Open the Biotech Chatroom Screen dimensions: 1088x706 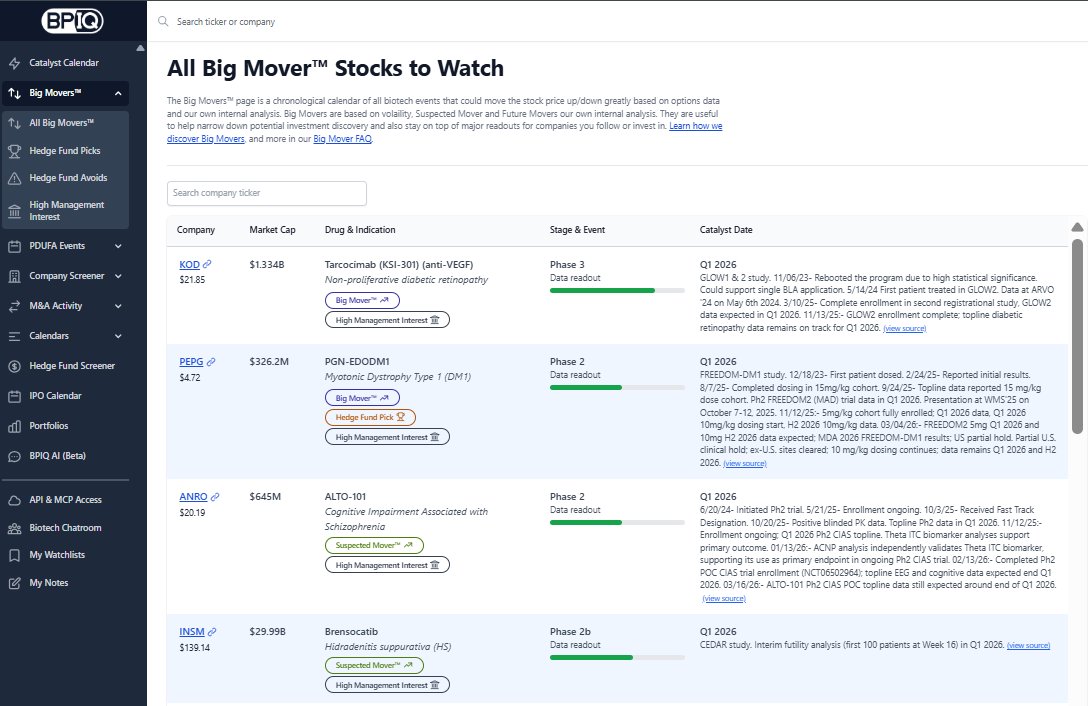tap(65, 528)
